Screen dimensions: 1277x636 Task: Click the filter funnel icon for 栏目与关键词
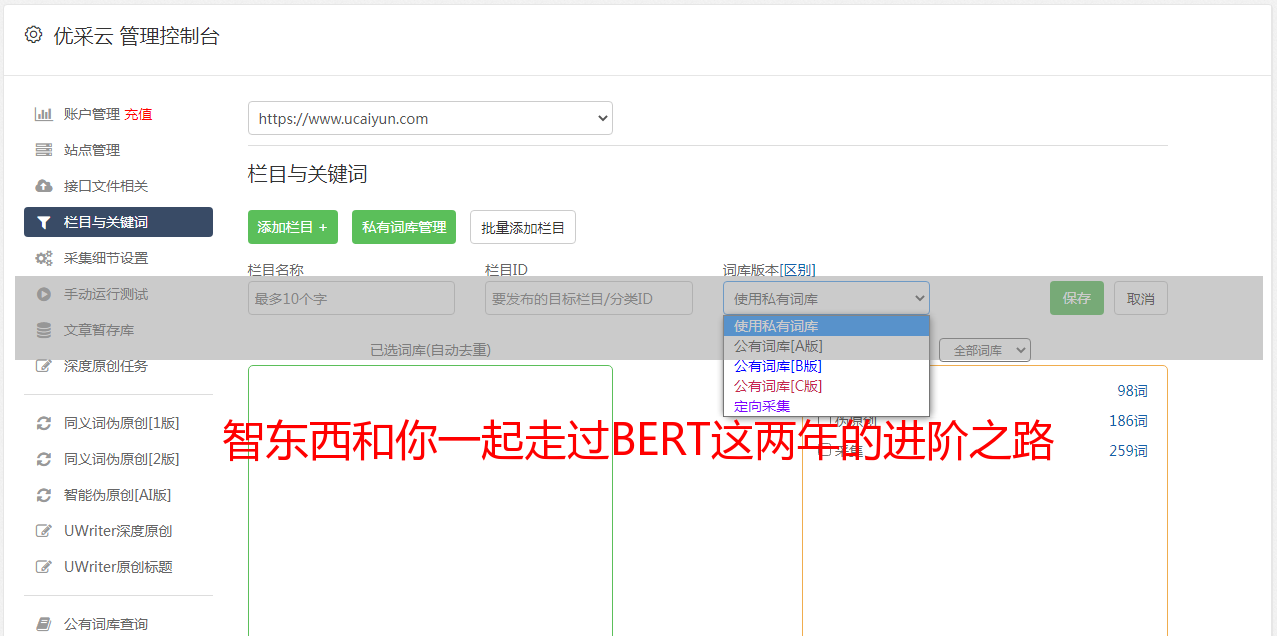pyautogui.click(x=43, y=222)
